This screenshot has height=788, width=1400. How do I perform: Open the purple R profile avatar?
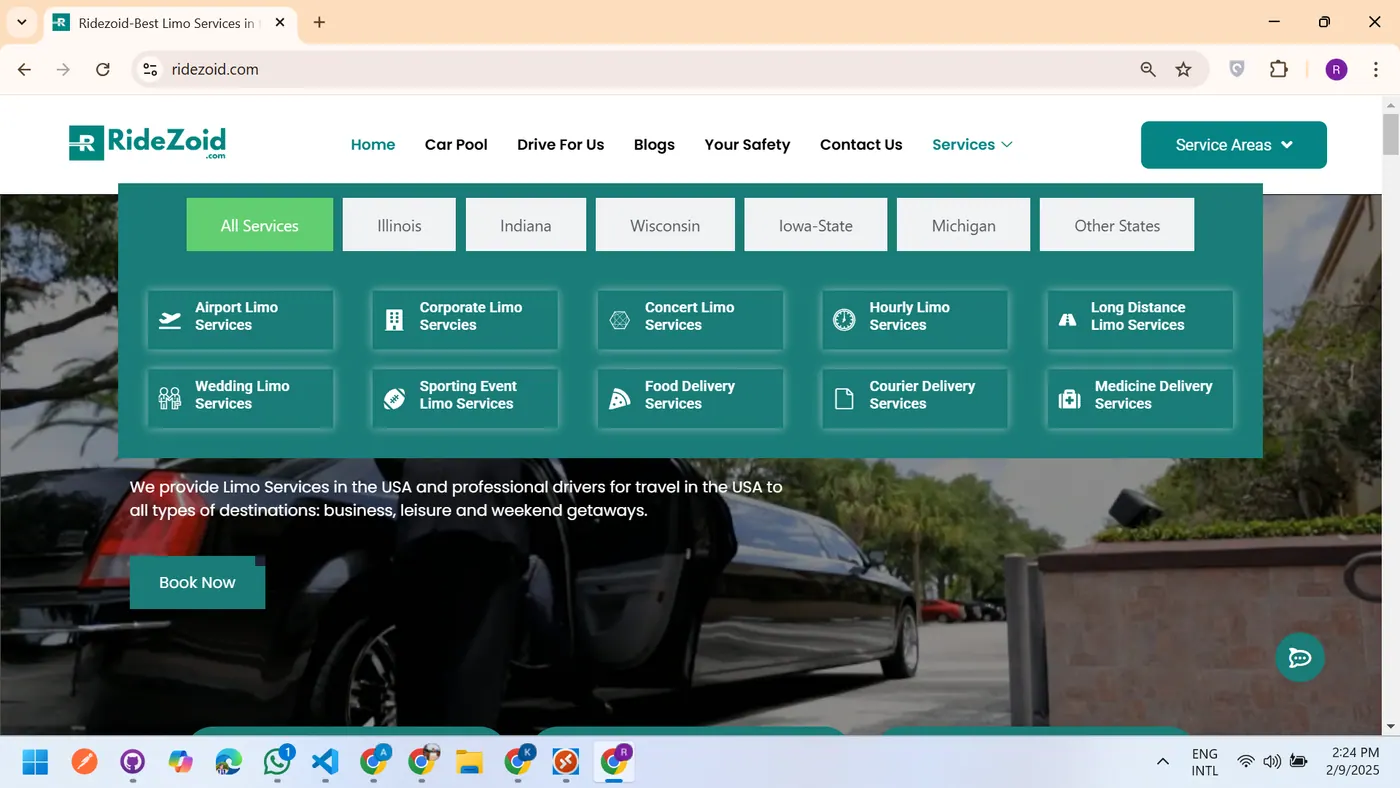click(x=1336, y=69)
